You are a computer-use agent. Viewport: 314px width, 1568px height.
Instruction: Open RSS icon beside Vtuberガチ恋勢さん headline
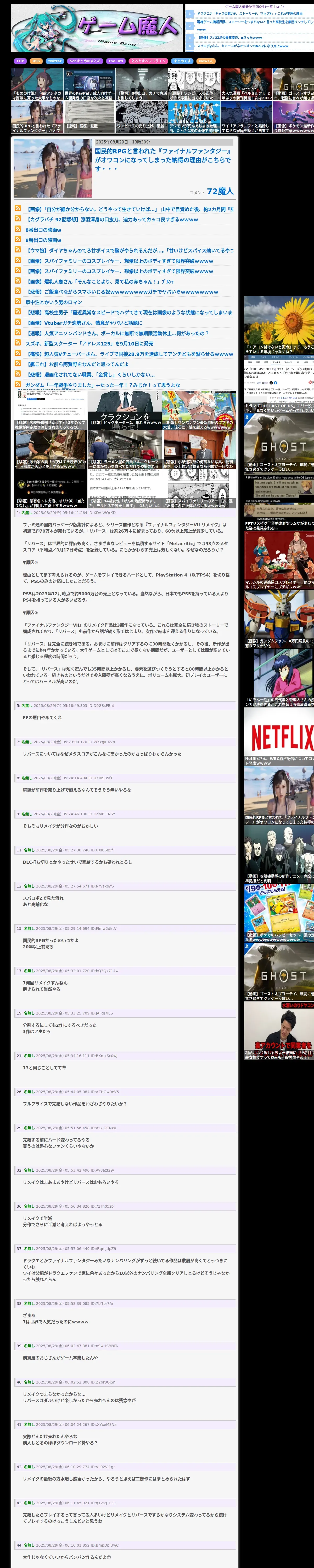tap(18, 322)
